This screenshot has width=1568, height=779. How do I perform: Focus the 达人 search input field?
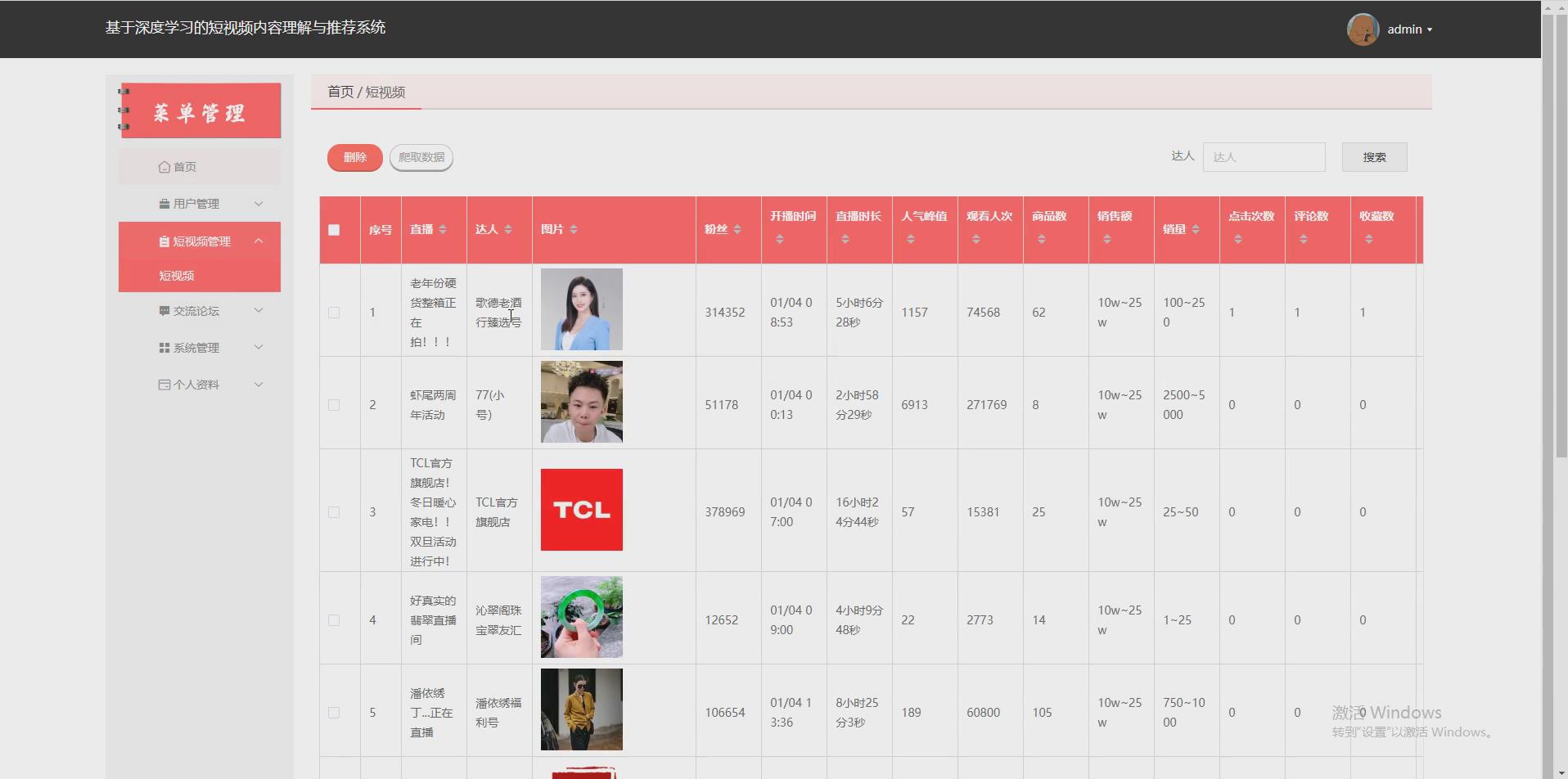[x=1264, y=157]
